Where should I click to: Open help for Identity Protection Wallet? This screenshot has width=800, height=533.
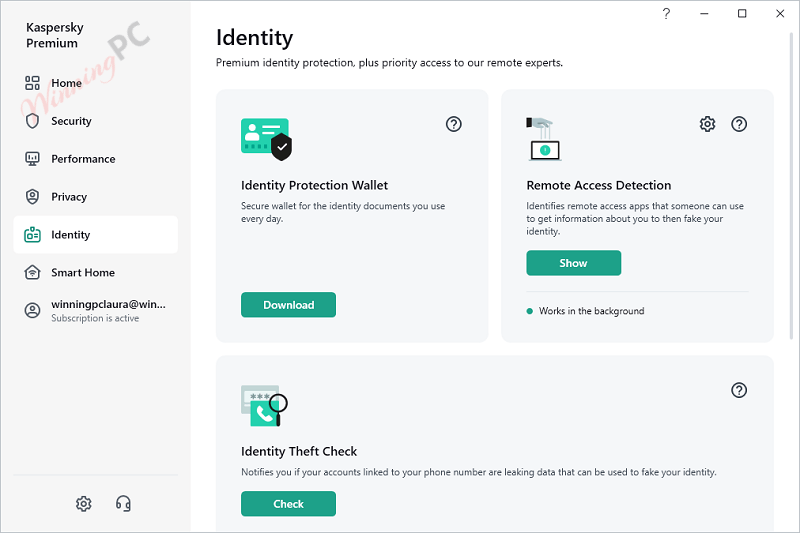(454, 124)
